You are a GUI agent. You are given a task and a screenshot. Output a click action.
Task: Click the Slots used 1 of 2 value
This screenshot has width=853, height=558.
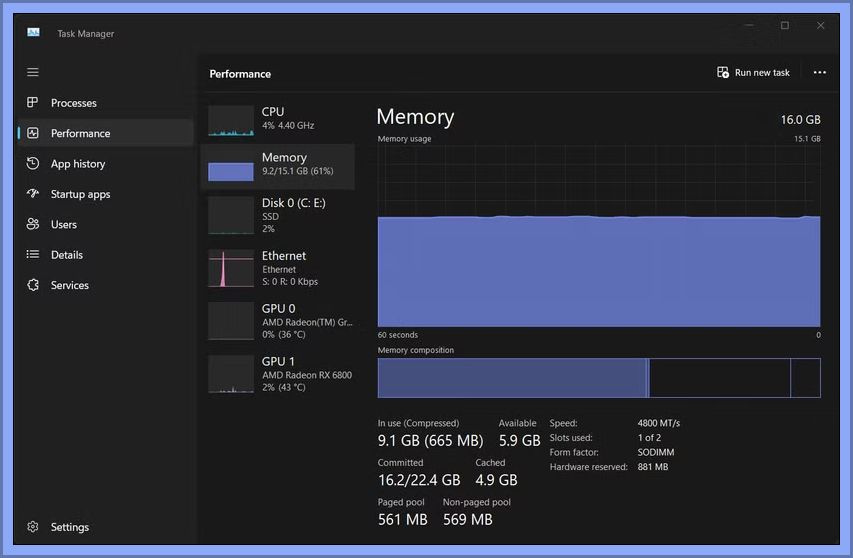(x=649, y=437)
